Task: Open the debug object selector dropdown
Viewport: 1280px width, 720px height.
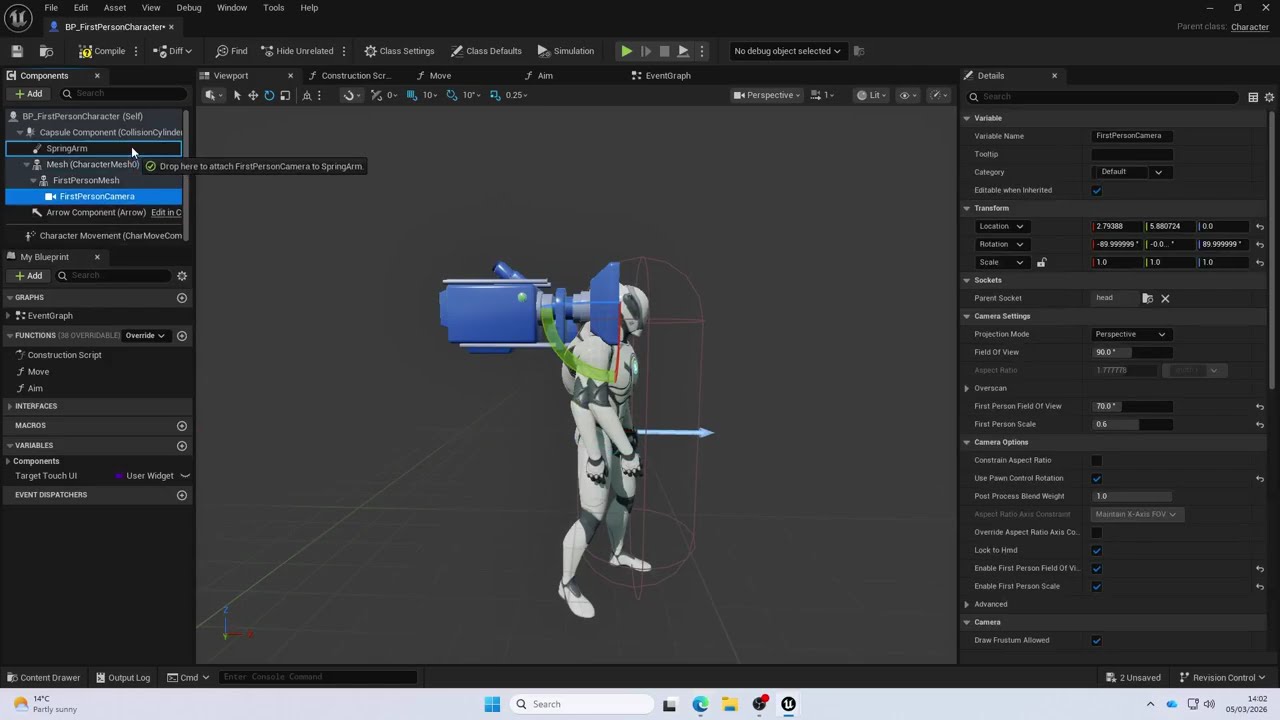Action: click(x=787, y=51)
